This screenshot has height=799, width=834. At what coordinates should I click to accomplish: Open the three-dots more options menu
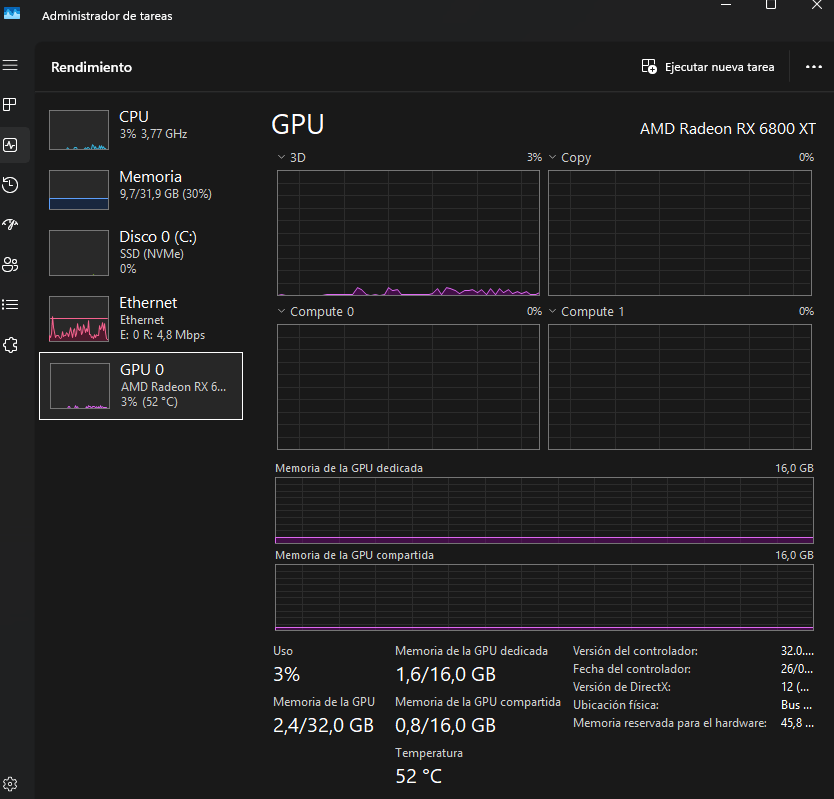[813, 67]
